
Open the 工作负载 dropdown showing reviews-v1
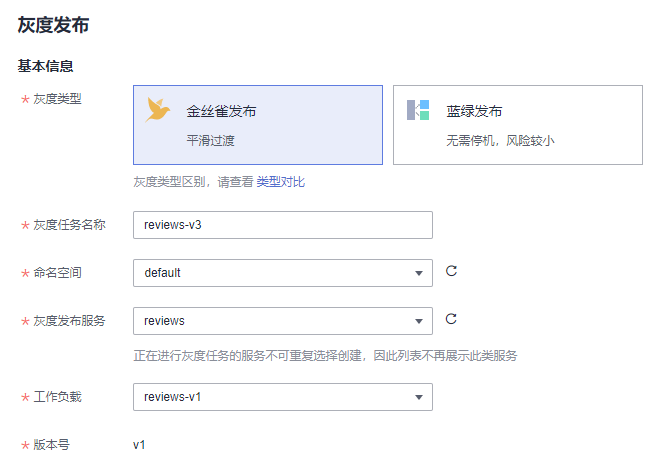(282, 397)
